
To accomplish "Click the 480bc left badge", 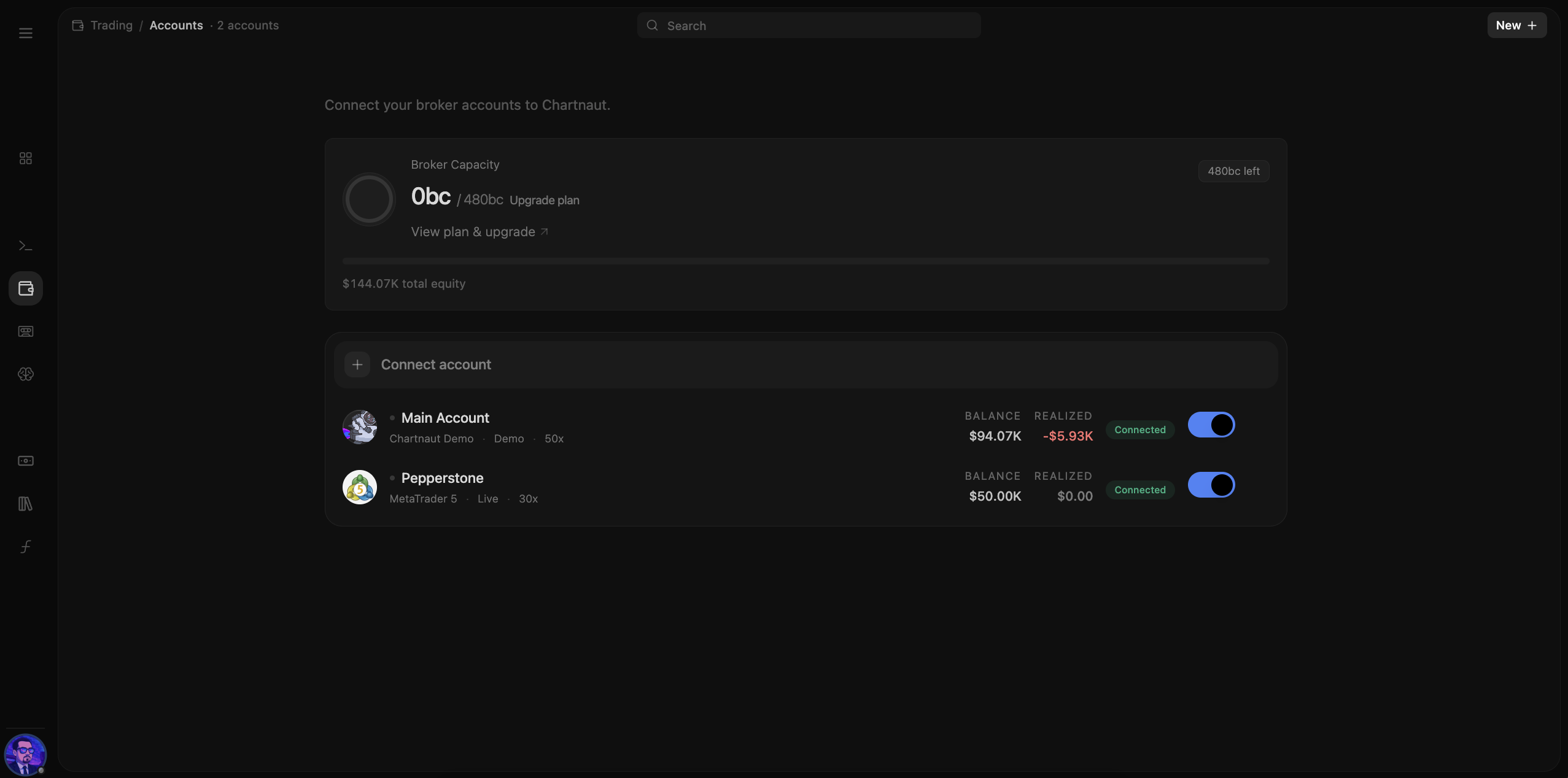I will [1233, 171].
